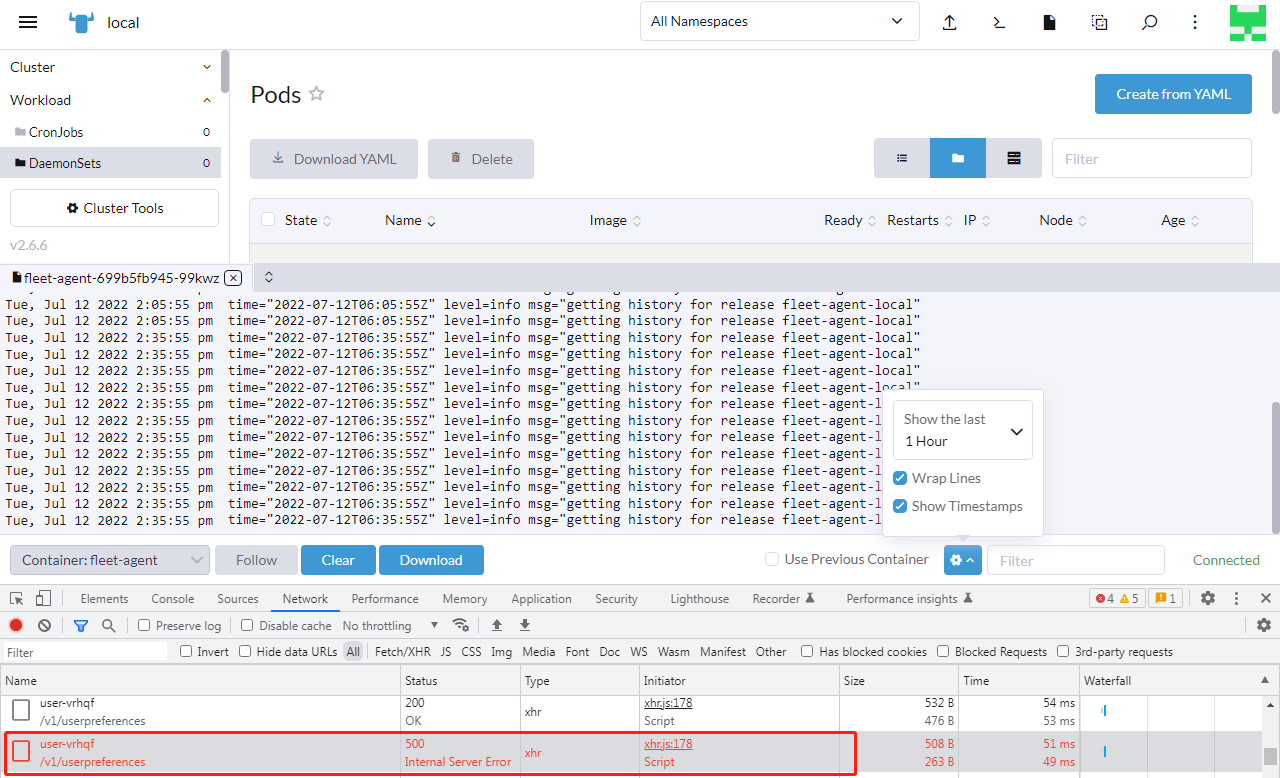1280x778 pixels.
Task: Click the import YAML upload icon
Action: click(949, 21)
